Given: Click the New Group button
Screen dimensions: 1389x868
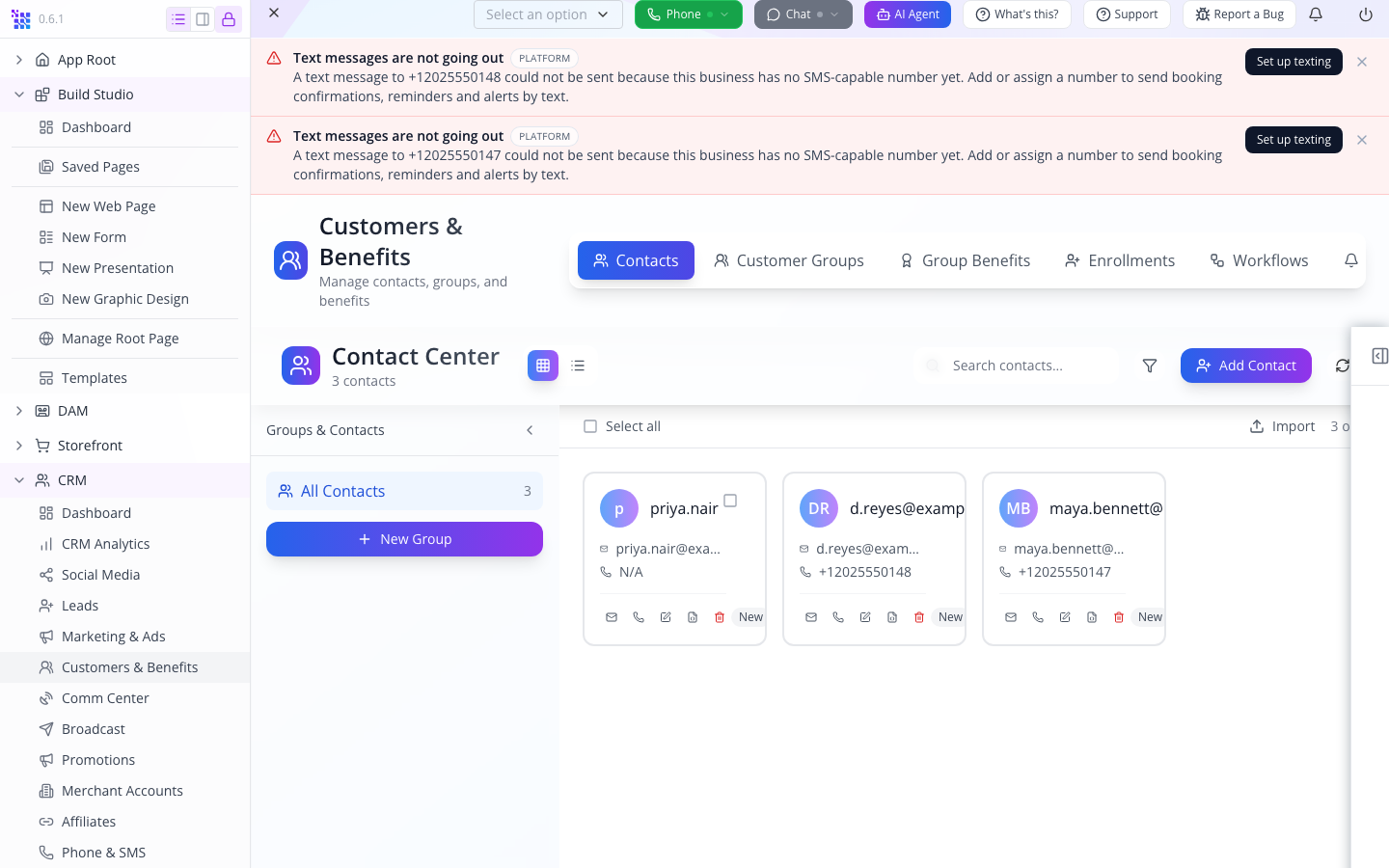Looking at the screenshot, I should [404, 539].
